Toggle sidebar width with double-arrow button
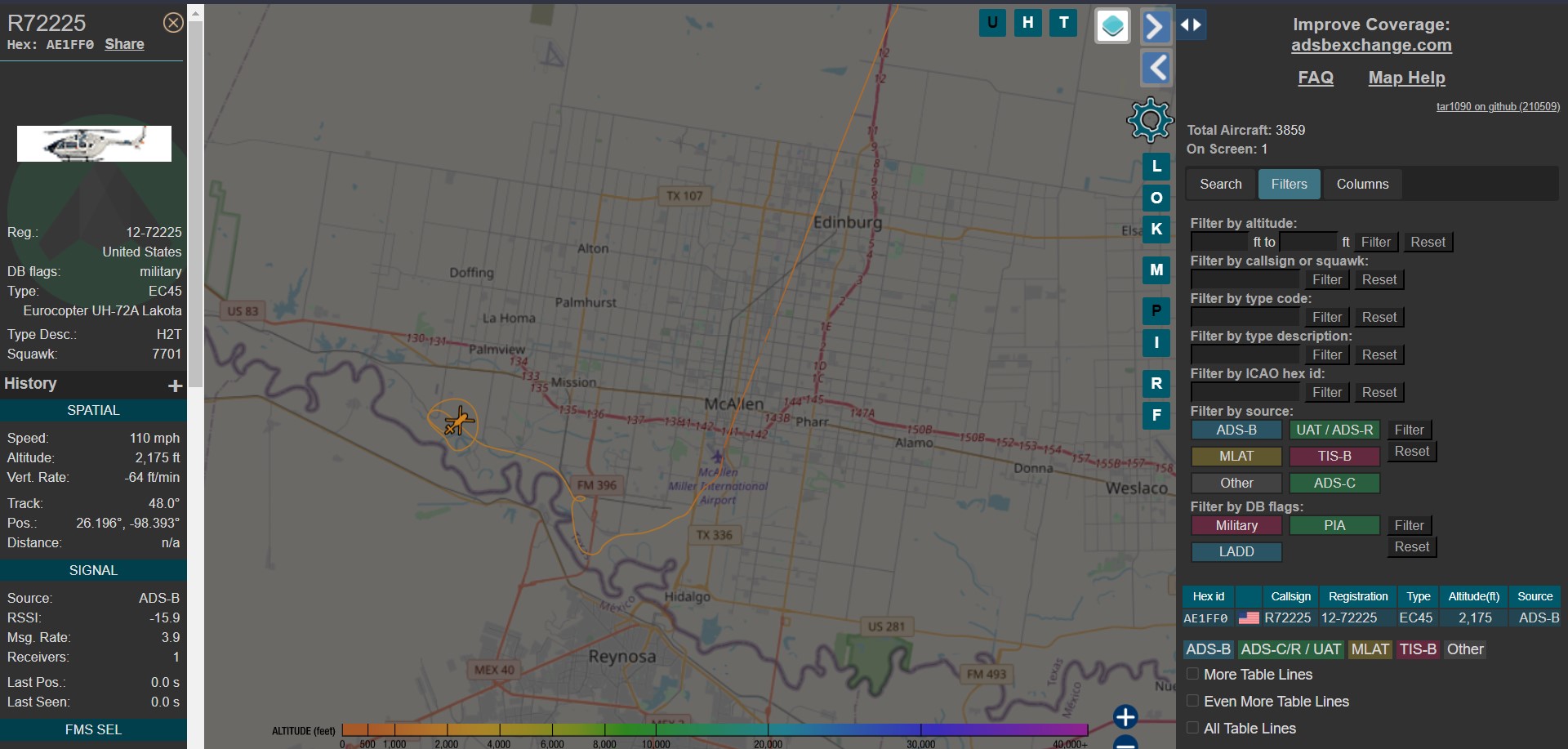The image size is (1568, 749). [1191, 25]
